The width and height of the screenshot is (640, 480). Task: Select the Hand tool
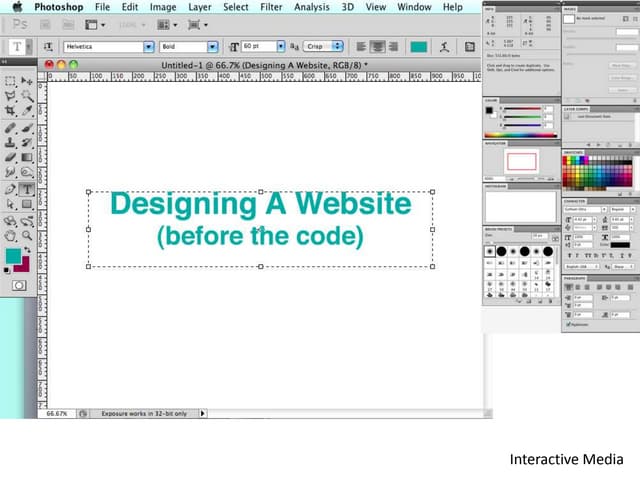[10, 235]
